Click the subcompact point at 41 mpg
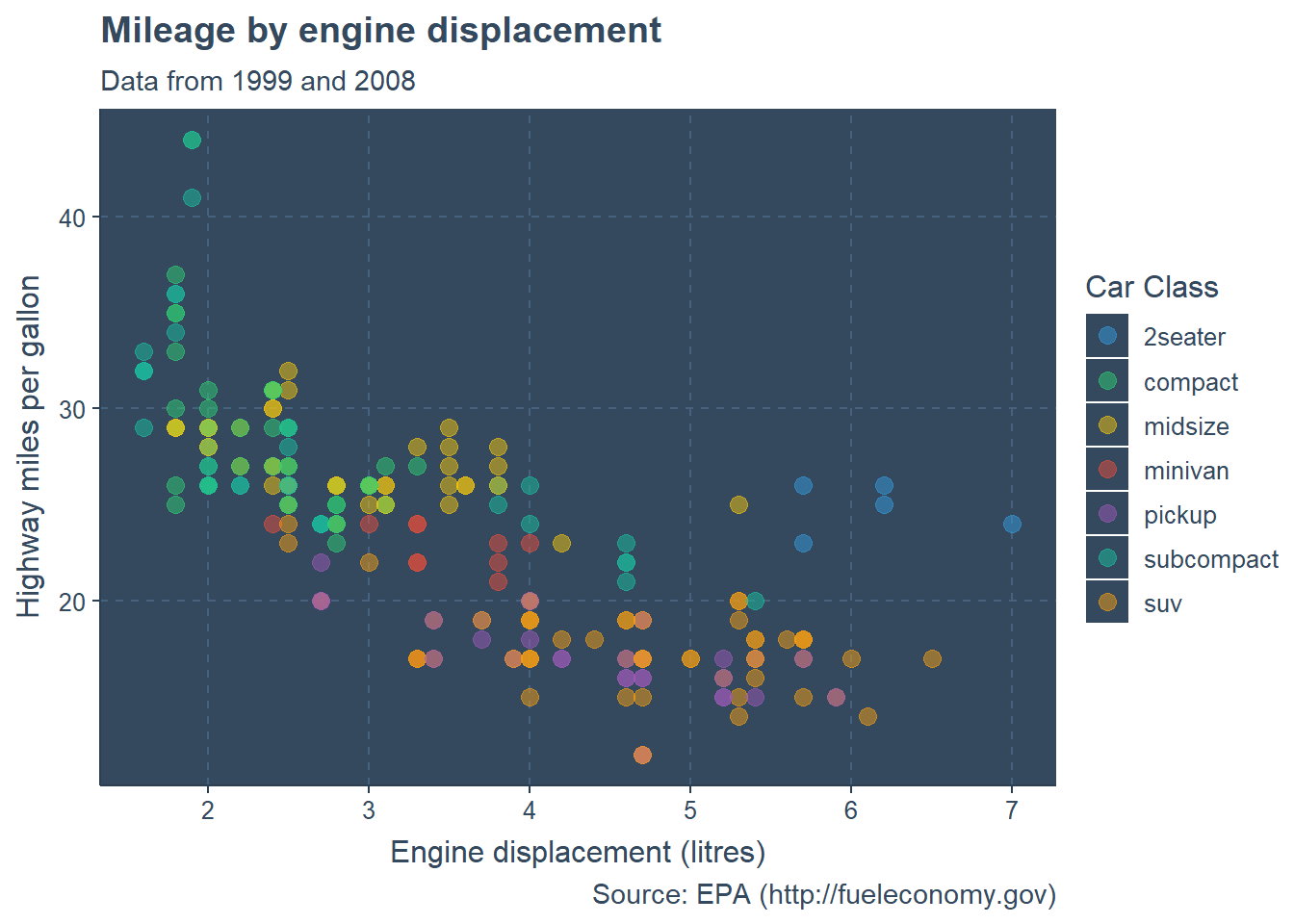This screenshot has height=924, width=1294. pyautogui.click(x=192, y=197)
